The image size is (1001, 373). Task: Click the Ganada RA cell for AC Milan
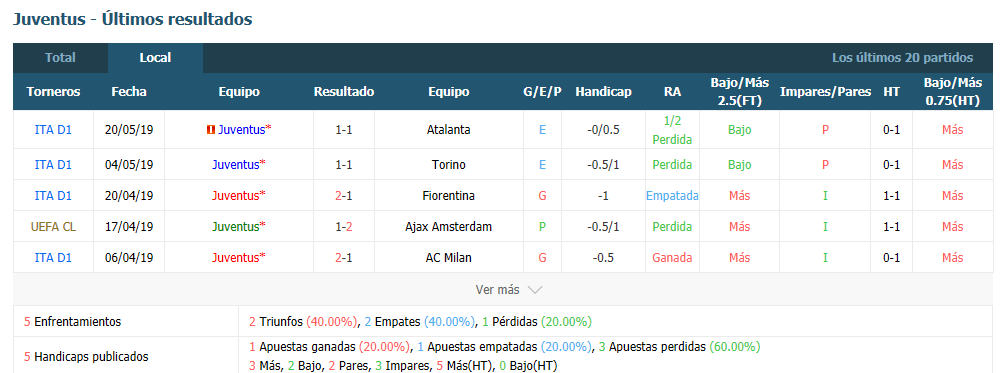[x=672, y=257]
